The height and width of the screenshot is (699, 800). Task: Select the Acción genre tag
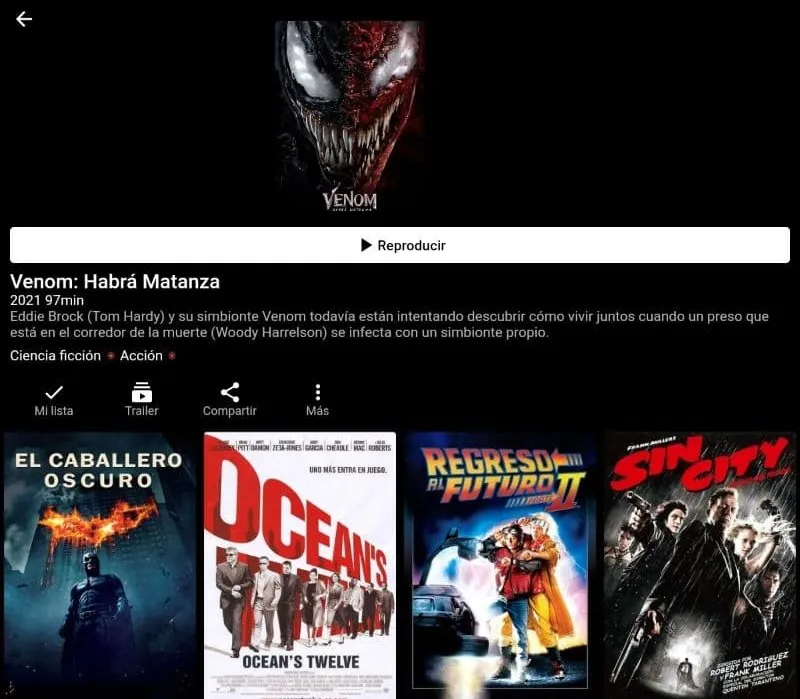(x=143, y=356)
